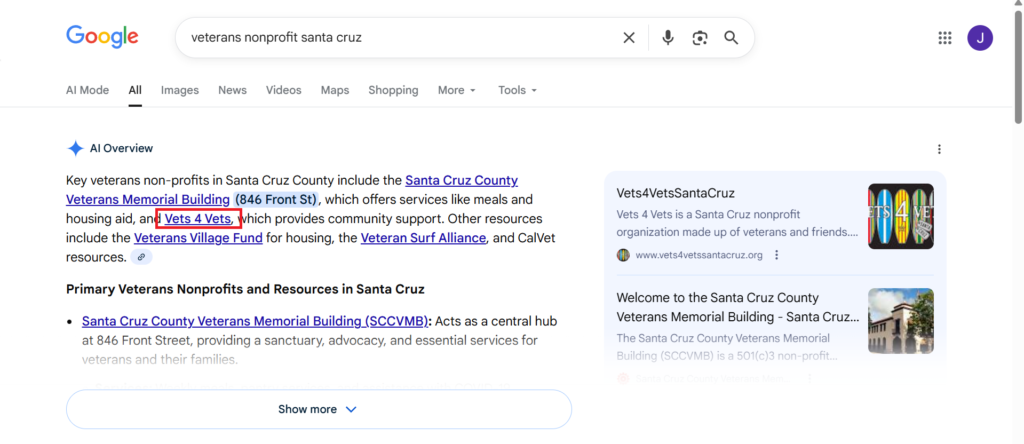Switch to AI Mode

click(x=87, y=90)
